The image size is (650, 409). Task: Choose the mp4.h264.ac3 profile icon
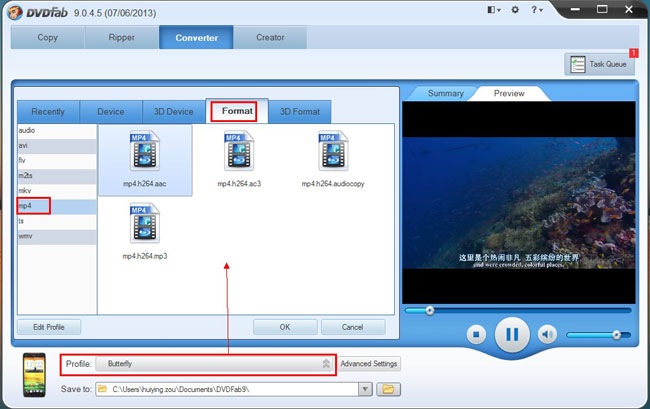pos(239,151)
